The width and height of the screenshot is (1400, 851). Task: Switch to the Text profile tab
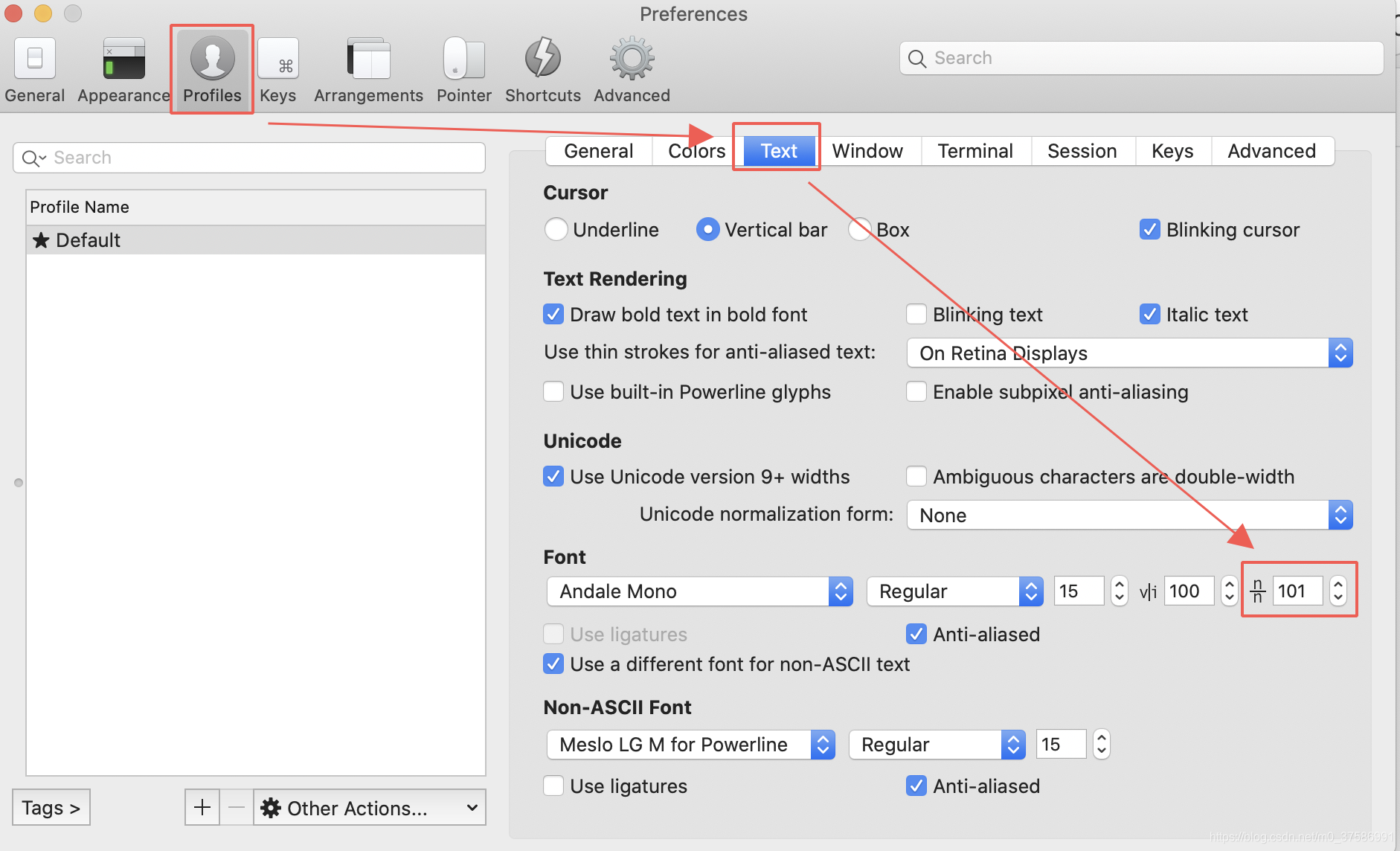point(779,151)
